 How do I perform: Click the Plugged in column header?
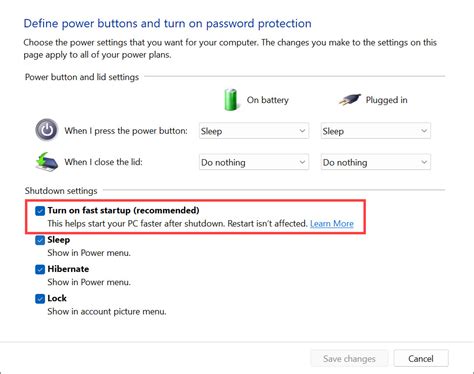(386, 100)
